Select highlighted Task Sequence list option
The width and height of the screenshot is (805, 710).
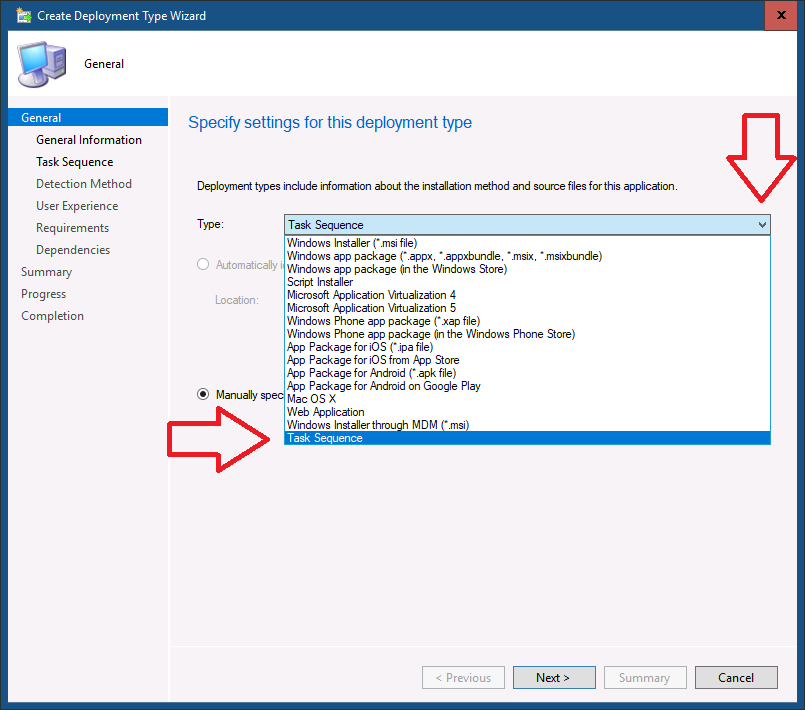click(527, 438)
